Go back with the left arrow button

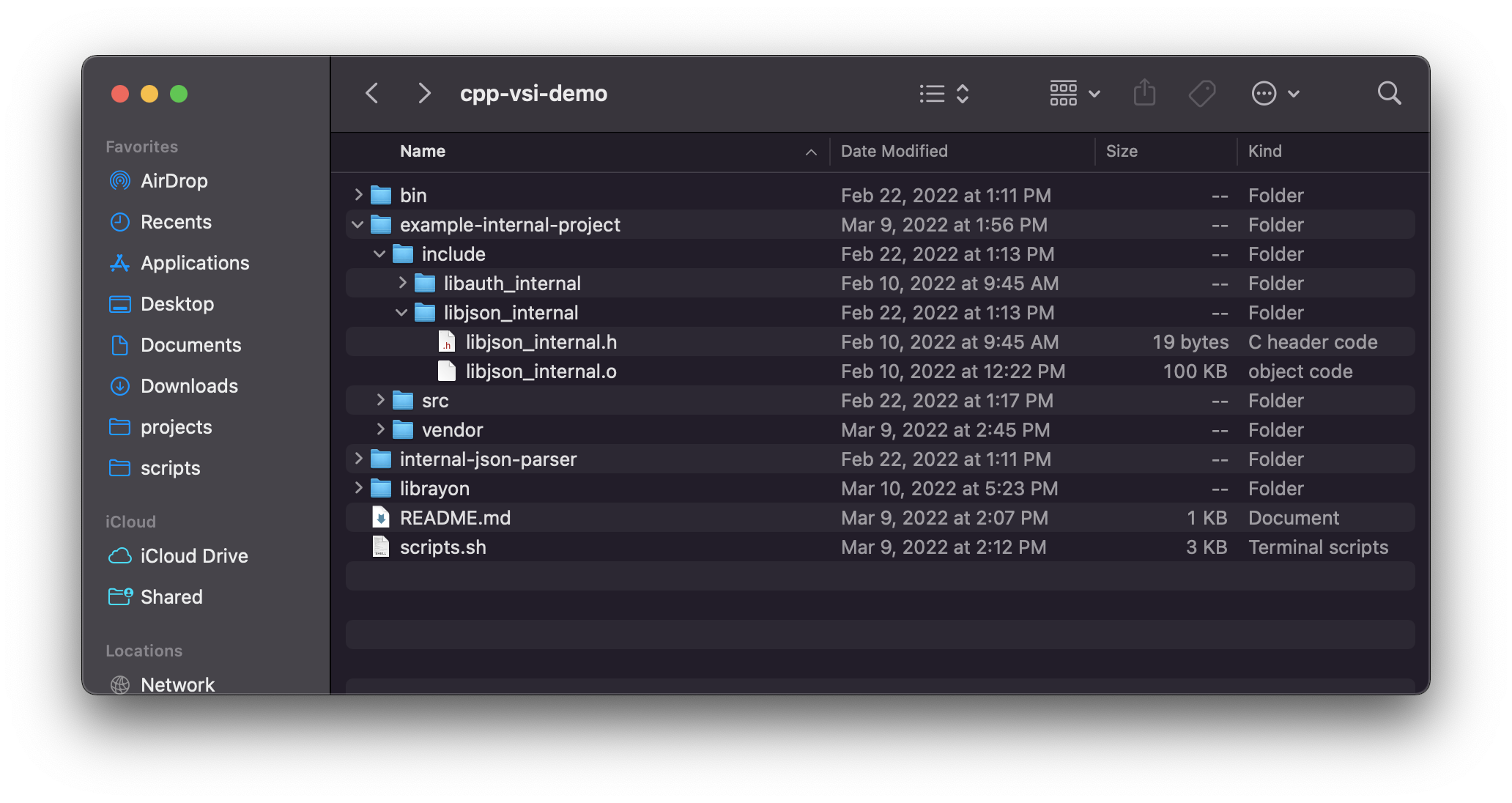click(372, 94)
